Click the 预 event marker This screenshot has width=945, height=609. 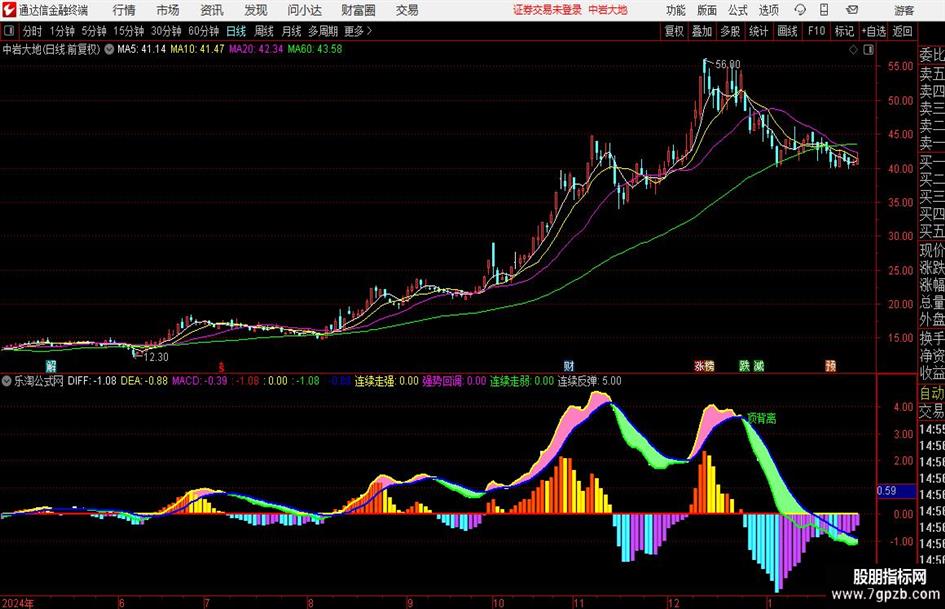point(830,365)
